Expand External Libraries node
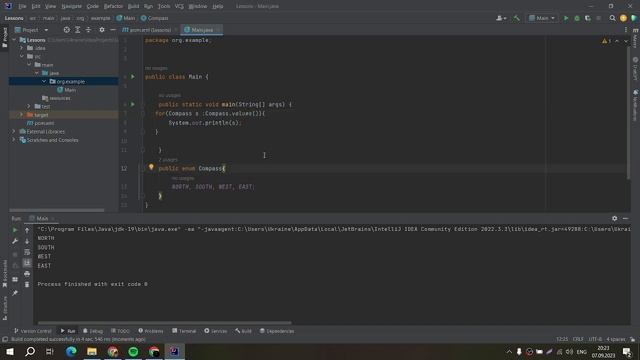 pos(14,131)
